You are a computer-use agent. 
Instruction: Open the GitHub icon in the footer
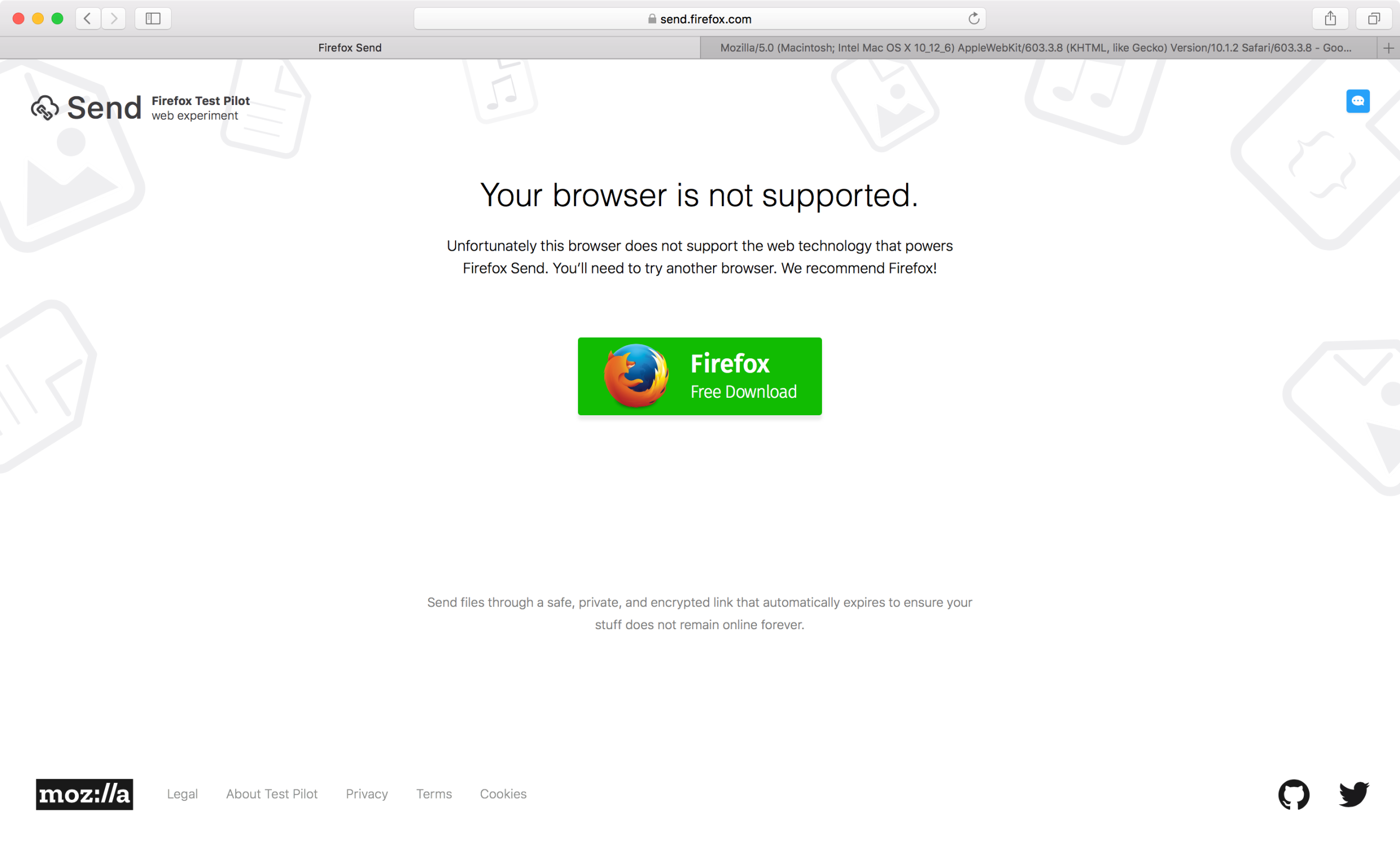[x=1294, y=794]
